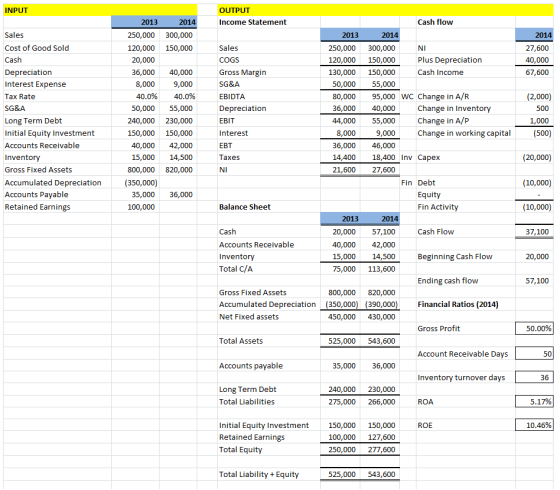
Task: Select the yellow OUTPUT header cell
Action: [x=385, y=10]
